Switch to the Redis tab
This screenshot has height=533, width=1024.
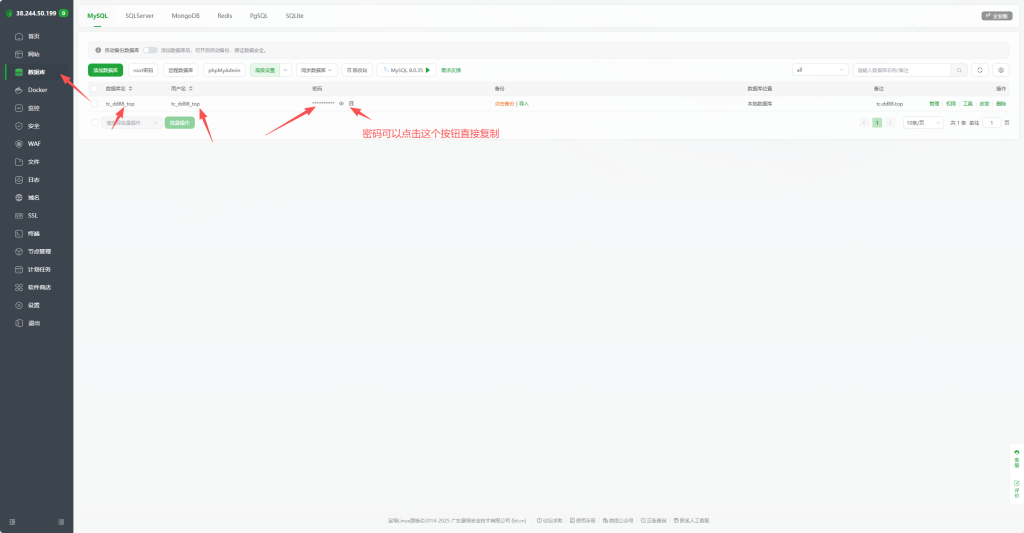click(x=225, y=17)
